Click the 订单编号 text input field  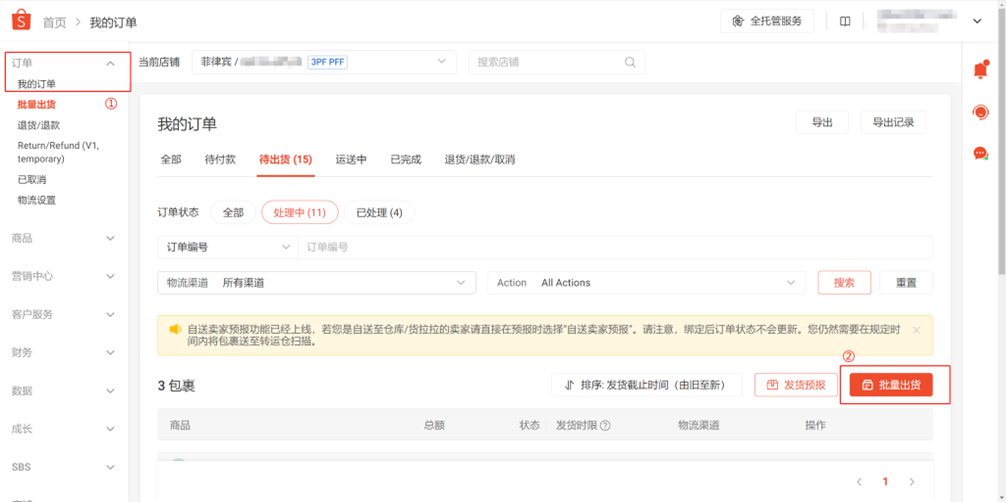coord(614,247)
